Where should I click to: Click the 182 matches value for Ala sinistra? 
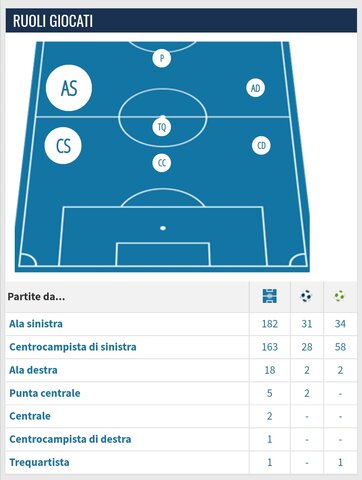coord(270,324)
